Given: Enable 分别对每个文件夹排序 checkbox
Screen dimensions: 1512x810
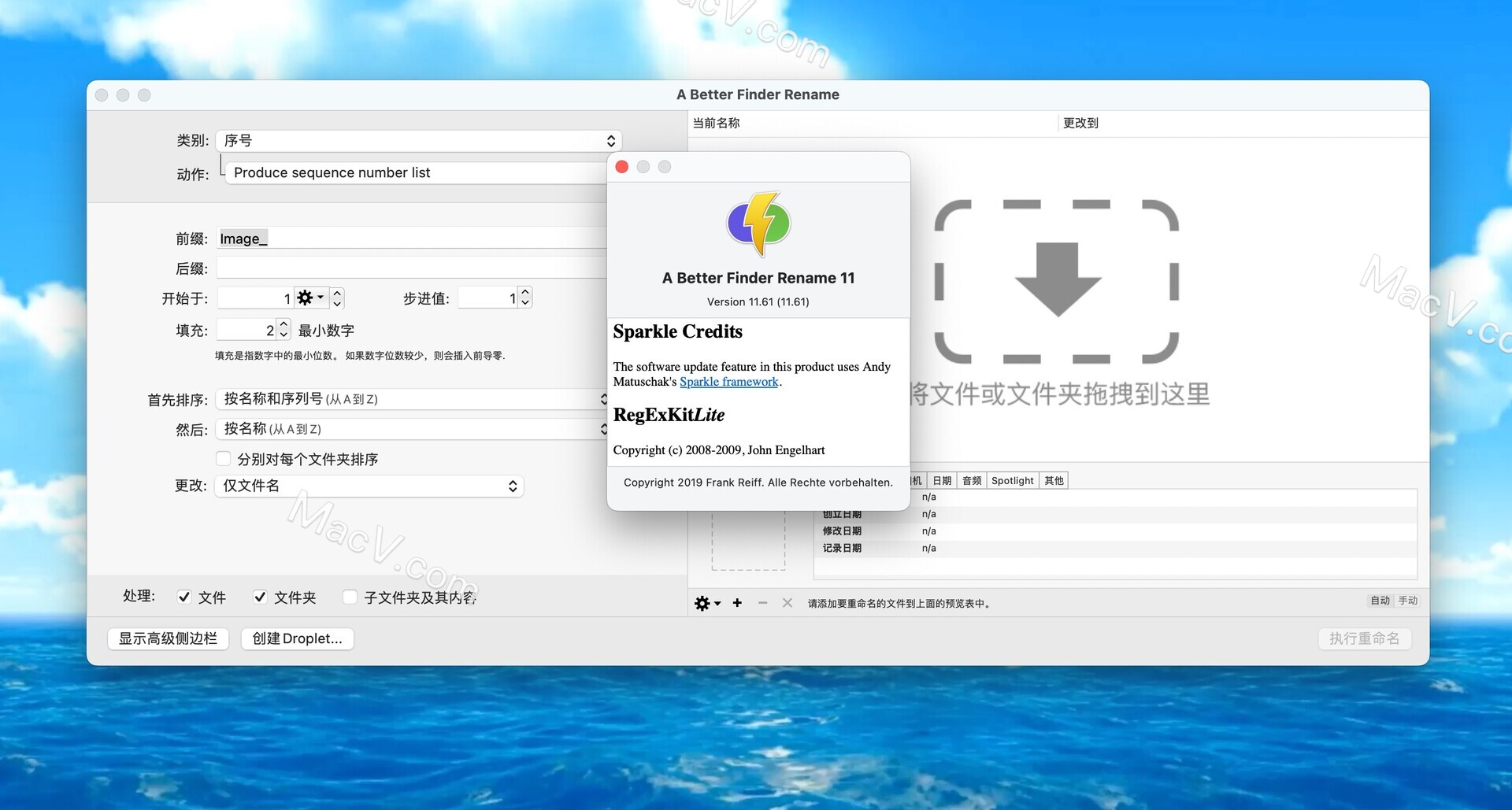Looking at the screenshot, I should (224, 458).
